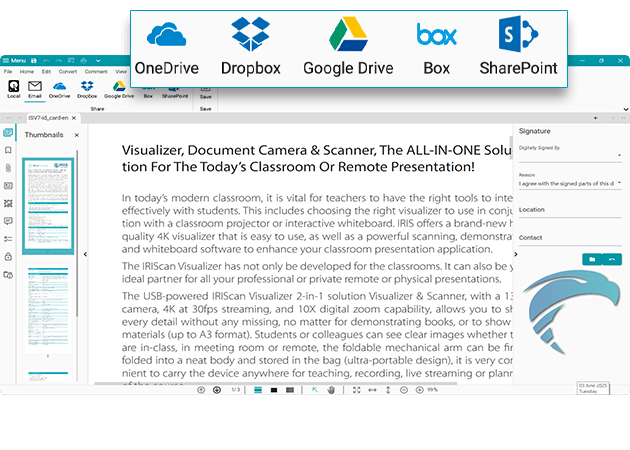Expand the ribbon collapse chevron at right
The image size is (630, 450).
tap(626, 109)
